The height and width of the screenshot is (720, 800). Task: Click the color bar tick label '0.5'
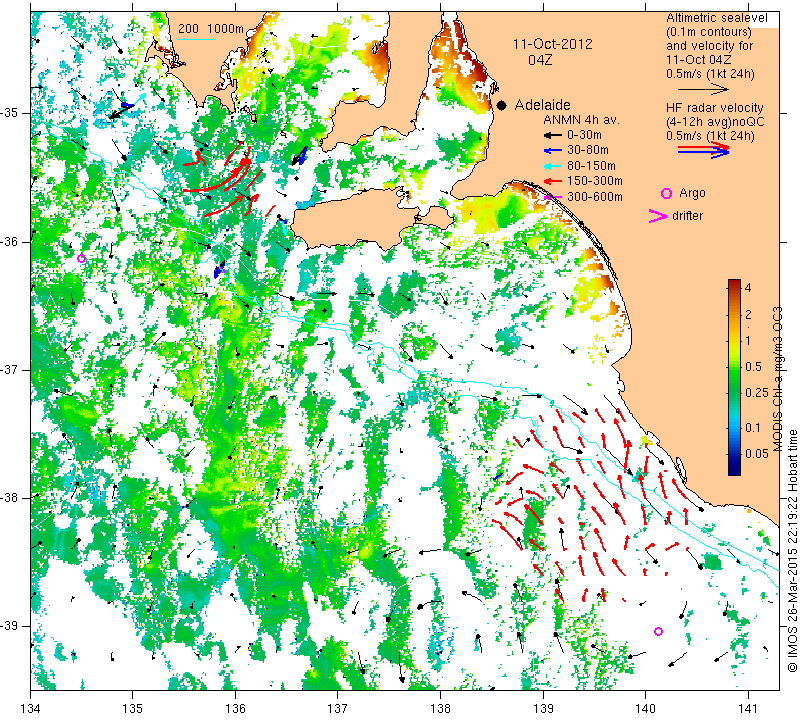click(x=753, y=366)
